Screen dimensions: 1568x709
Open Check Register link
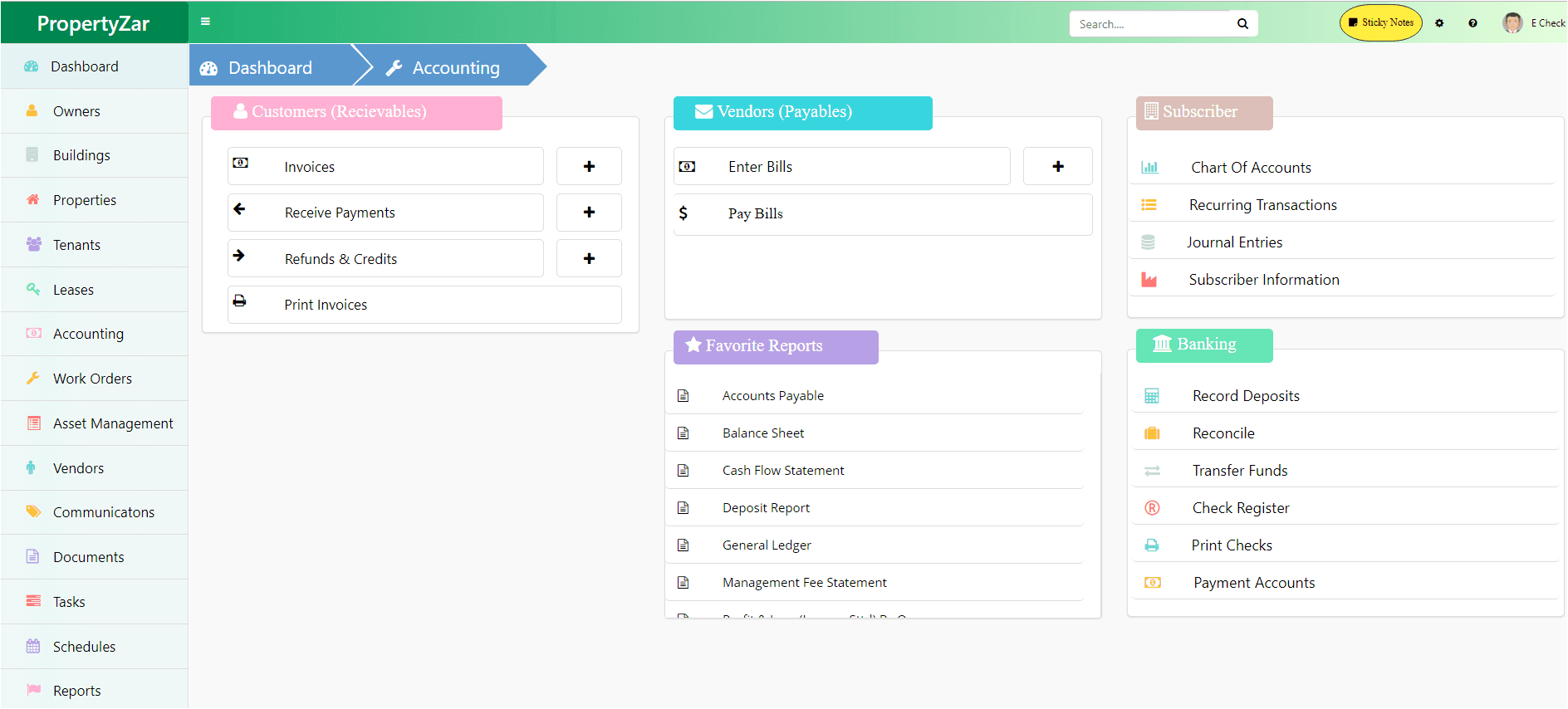[1241, 508]
